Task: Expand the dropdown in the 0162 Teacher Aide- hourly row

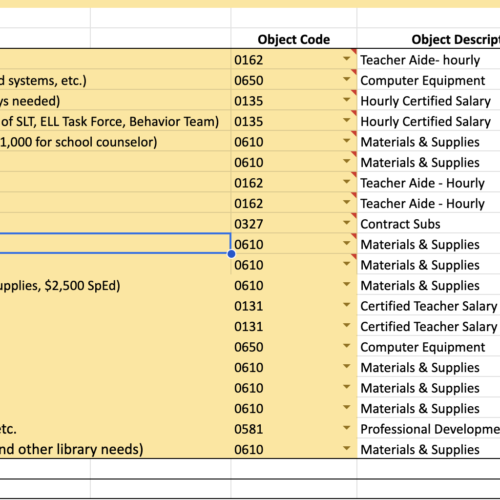Action: [x=346, y=59]
